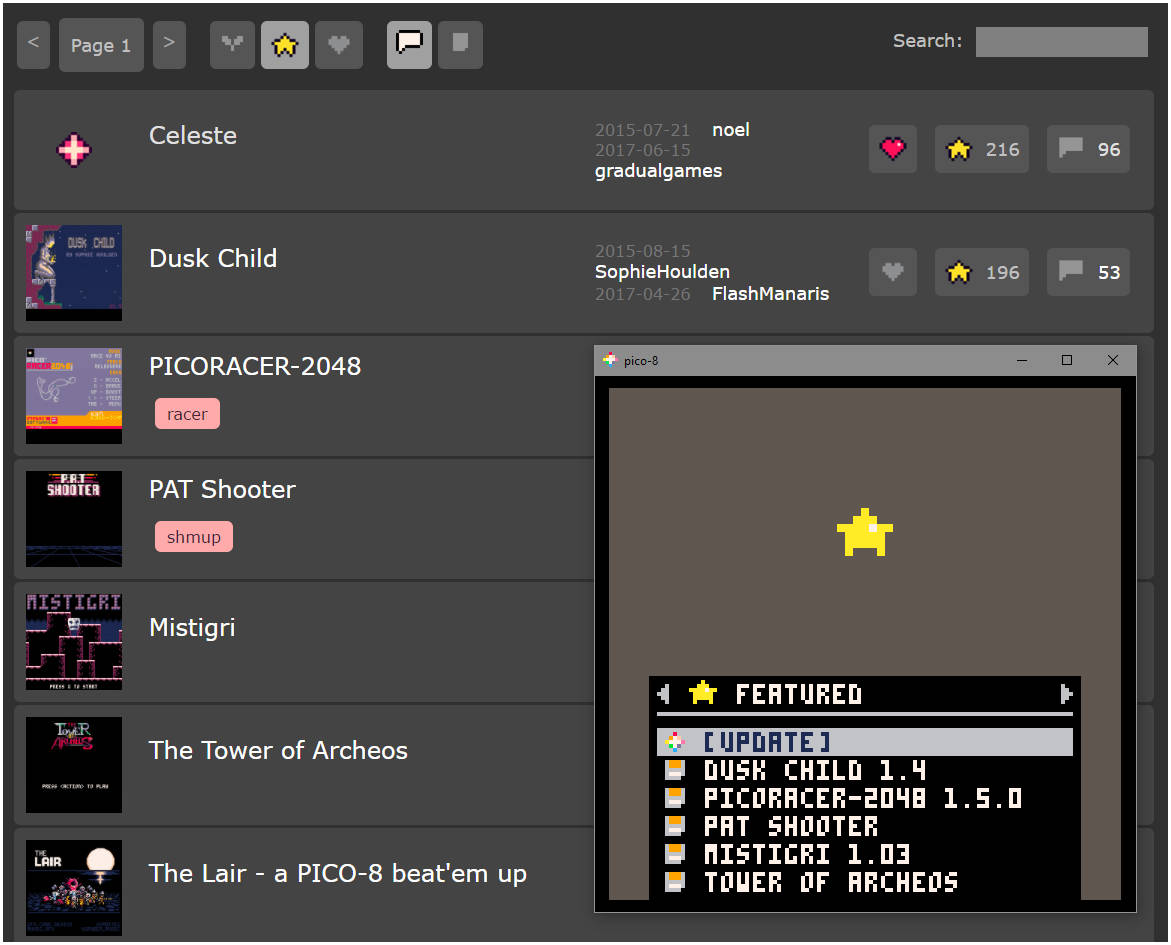This screenshot has height=945, width=1171.
Task: Select PAT SHOOTER in pico-8 list
Action: [791, 826]
